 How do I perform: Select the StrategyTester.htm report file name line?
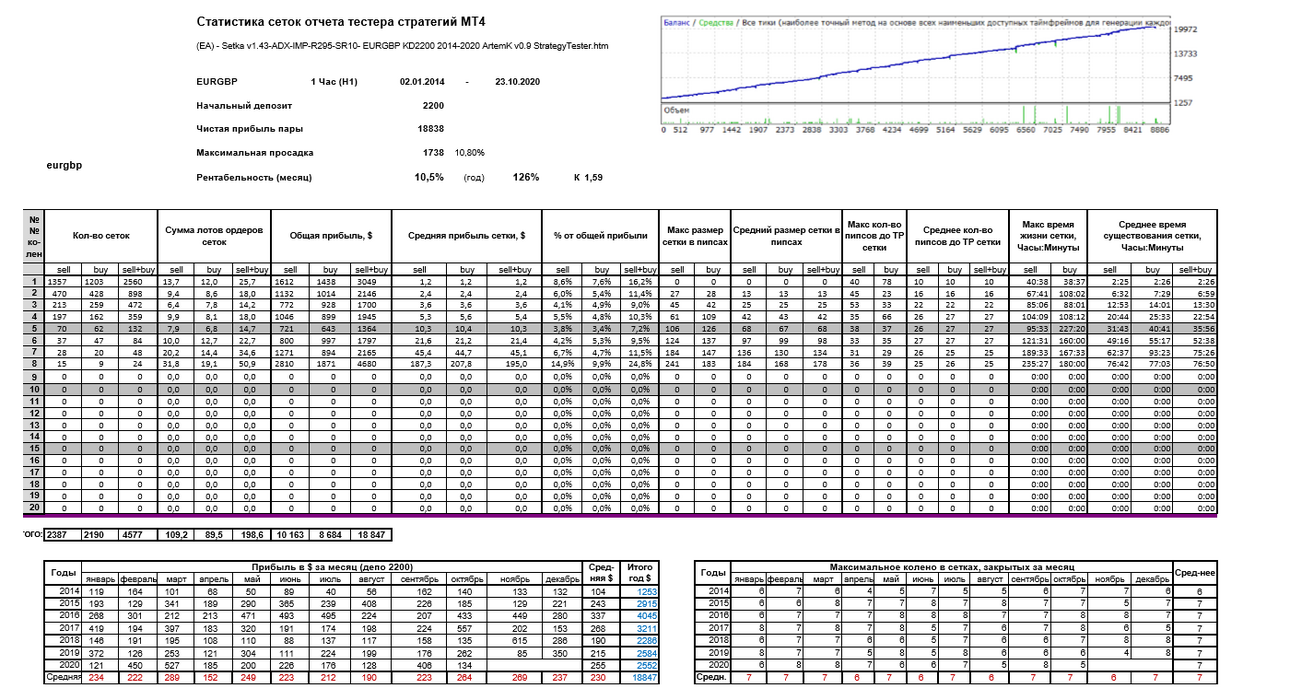pyautogui.click(x=403, y=46)
